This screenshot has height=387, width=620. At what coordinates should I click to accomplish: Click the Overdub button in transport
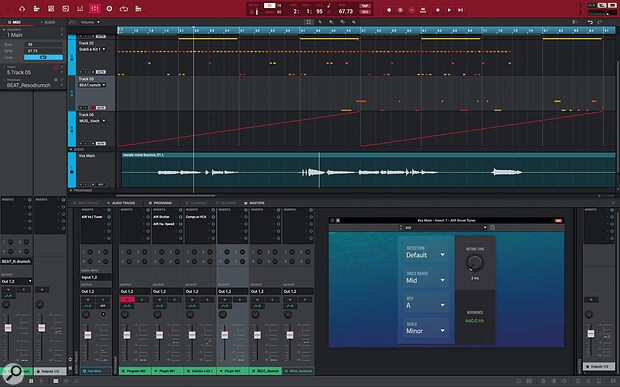[401, 10]
